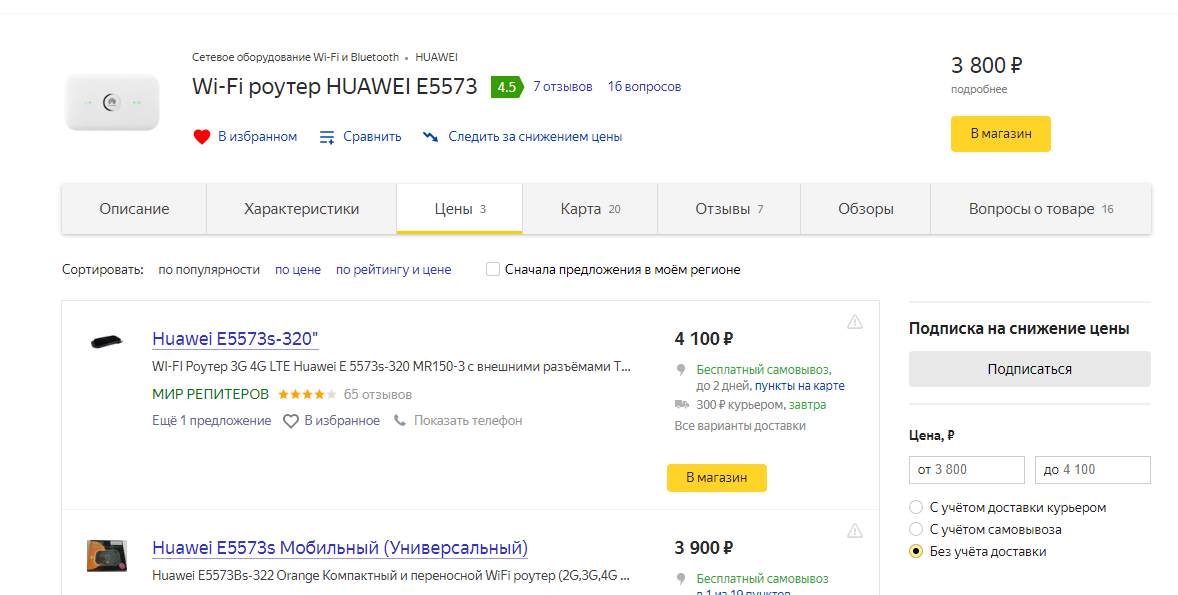1178x595 pixels.
Task: Sort offers по рейтингу и цене
Action: click(x=394, y=270)
